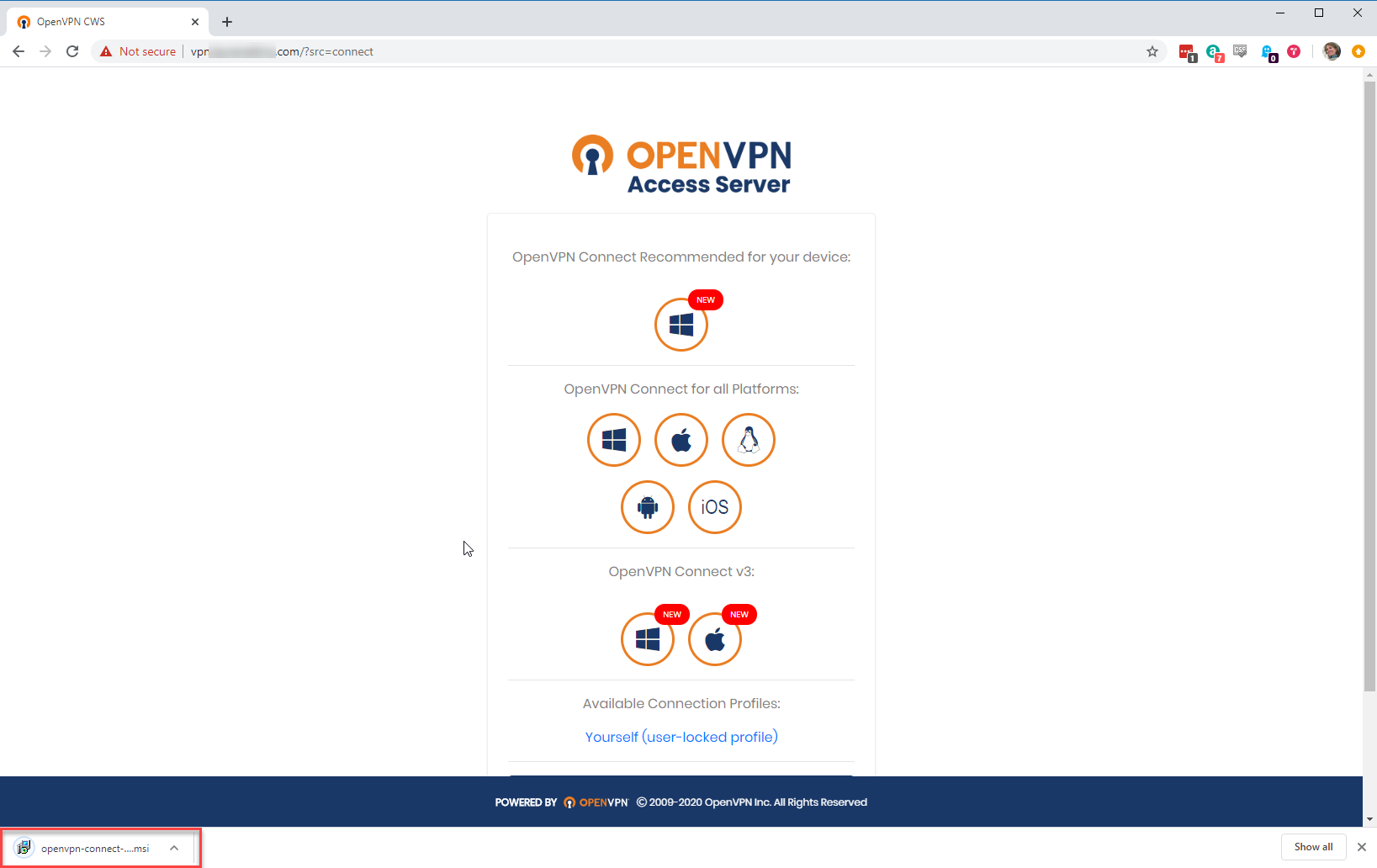1377x868 pixels.
Task: Click the Show all downloads button
Action: click(1312, 847)
